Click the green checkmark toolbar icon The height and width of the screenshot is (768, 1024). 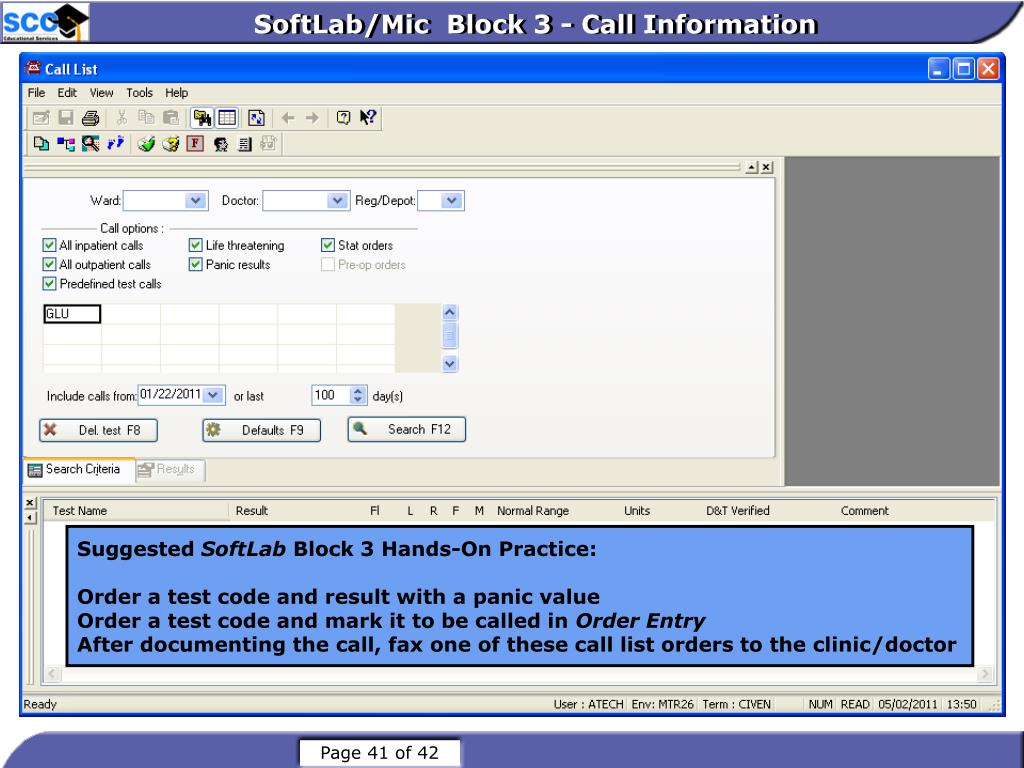(x=146, y=144)
